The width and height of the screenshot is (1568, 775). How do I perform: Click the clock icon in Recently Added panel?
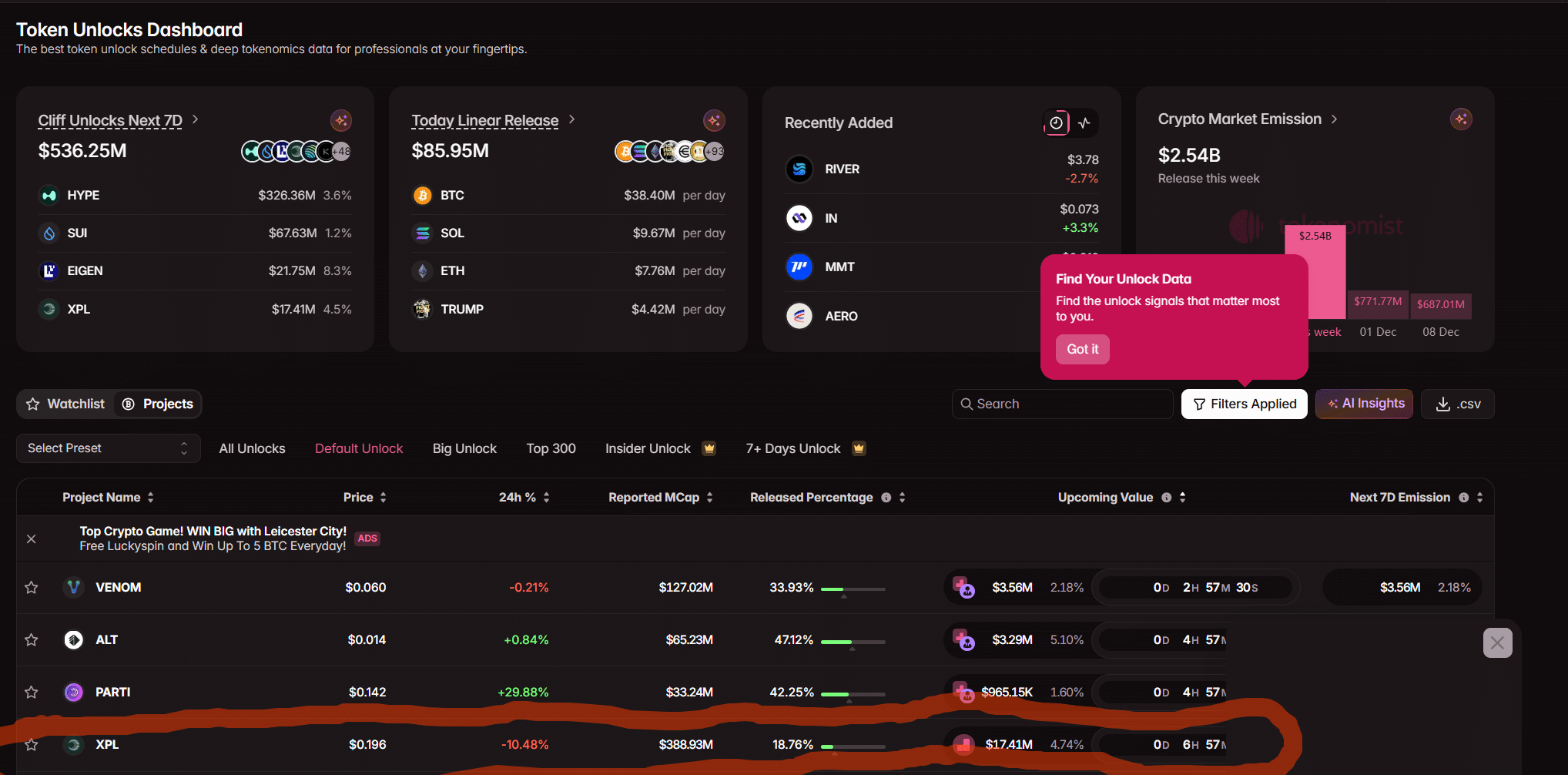(1057, 122)
